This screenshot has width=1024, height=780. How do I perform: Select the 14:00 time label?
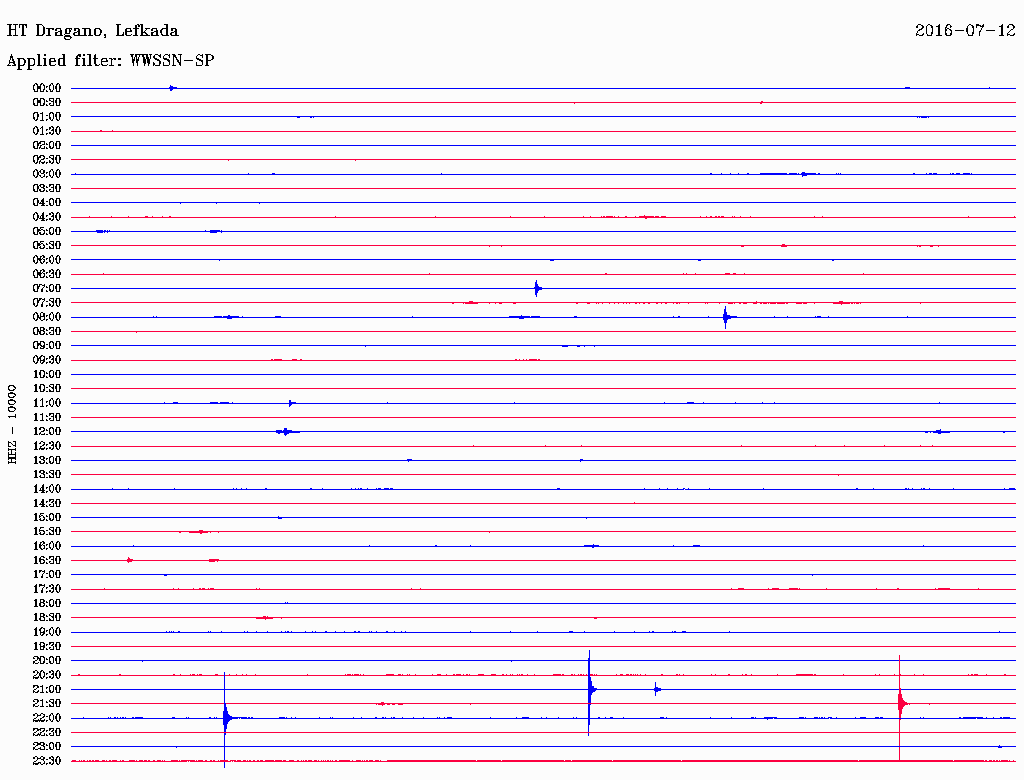47,489
